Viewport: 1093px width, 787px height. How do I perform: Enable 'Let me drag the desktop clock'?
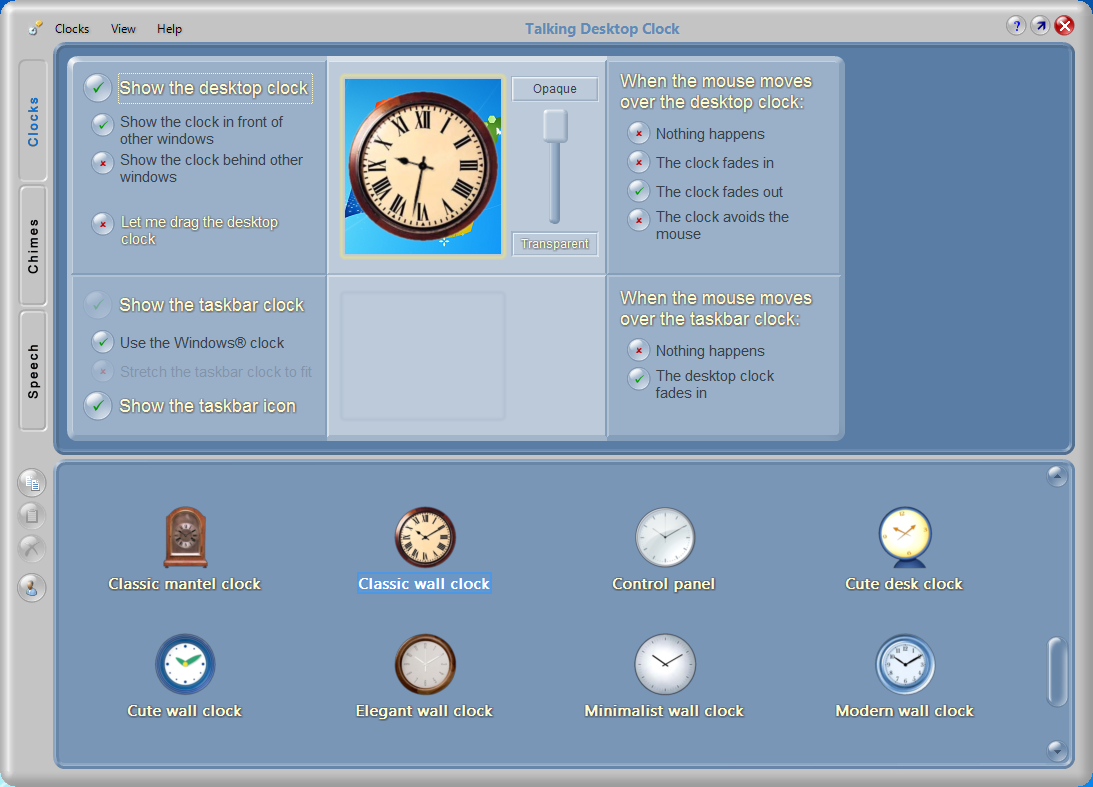click(x=102, y=225)
